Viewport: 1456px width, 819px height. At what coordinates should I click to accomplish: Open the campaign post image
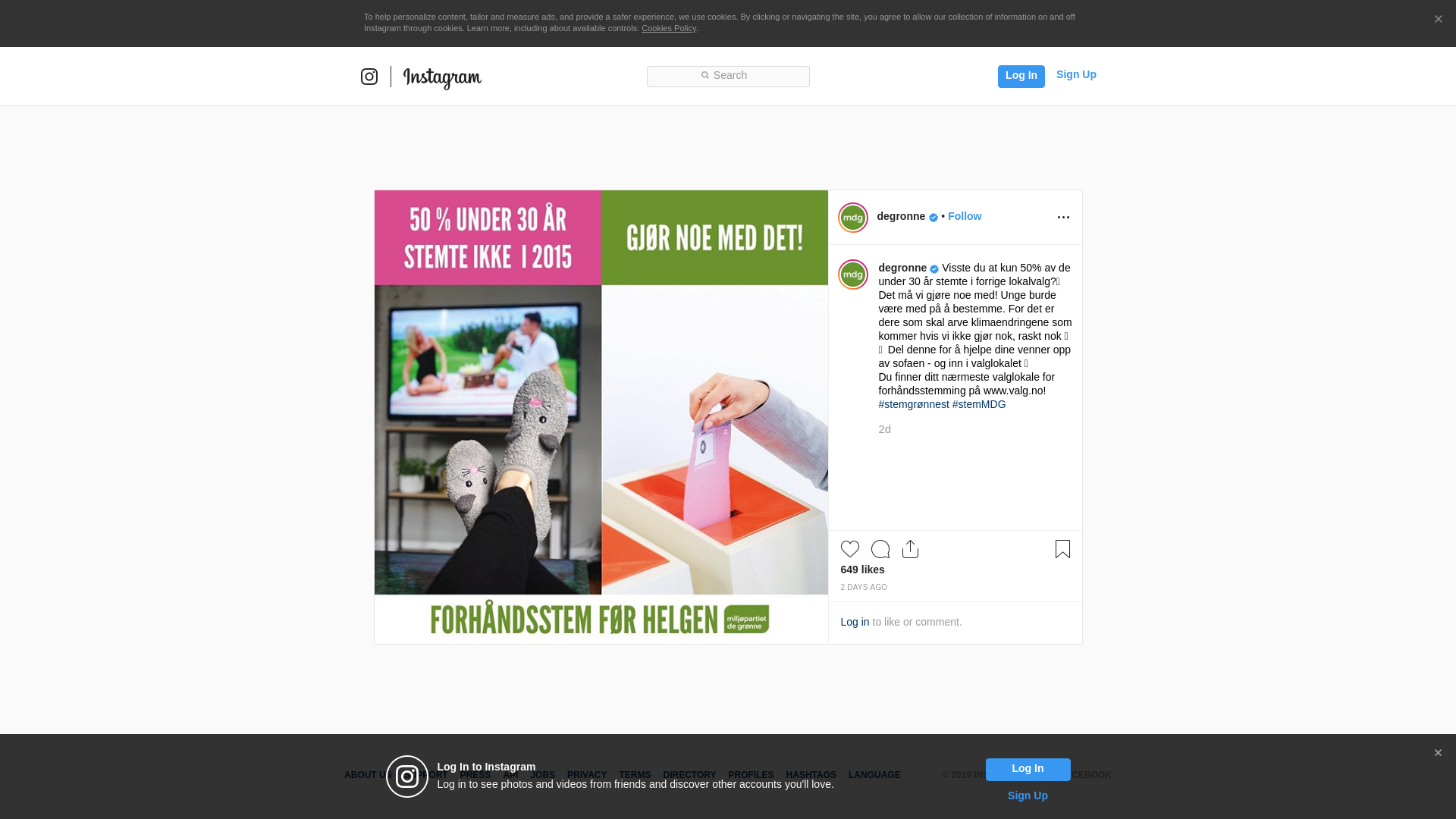coord(601,417)
